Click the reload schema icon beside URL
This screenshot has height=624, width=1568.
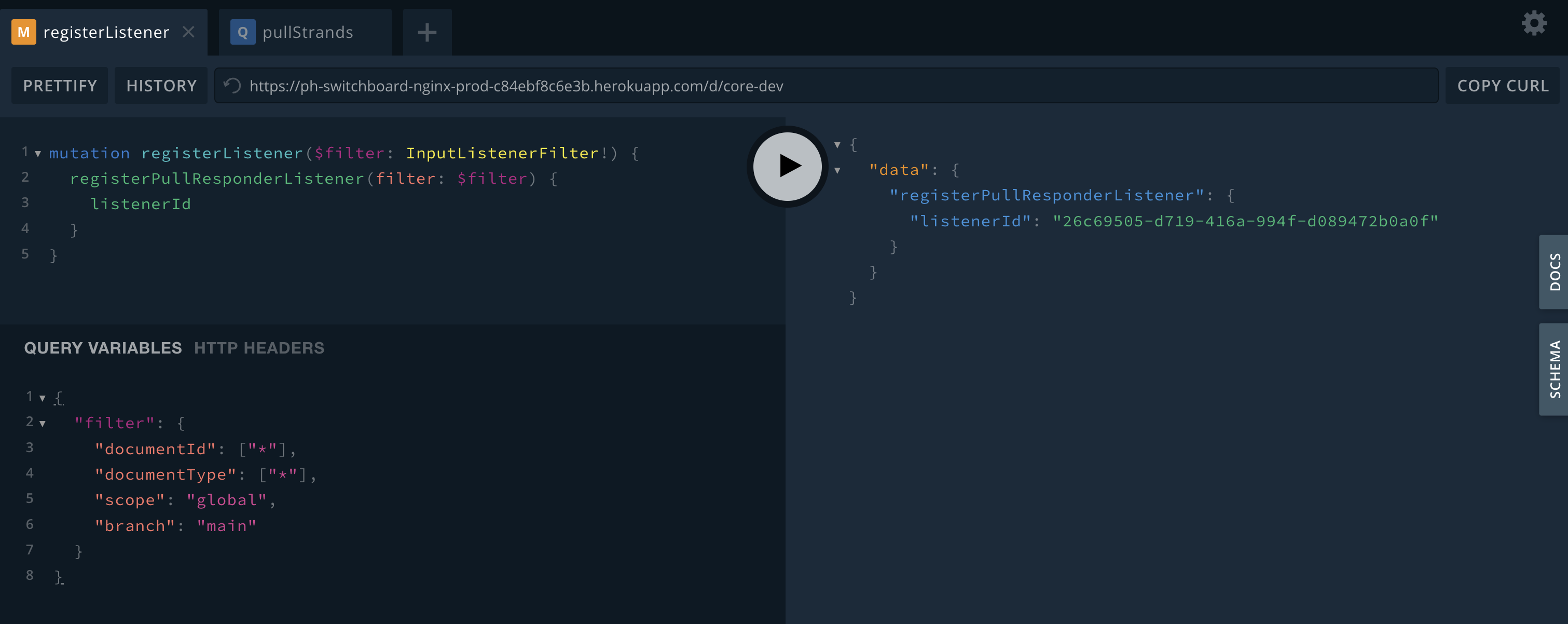232,86
